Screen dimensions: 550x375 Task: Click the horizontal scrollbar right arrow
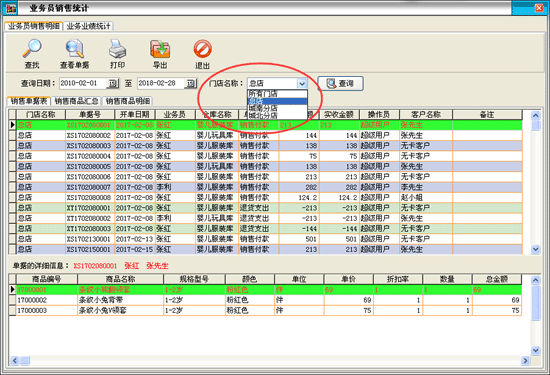point(525,360)
